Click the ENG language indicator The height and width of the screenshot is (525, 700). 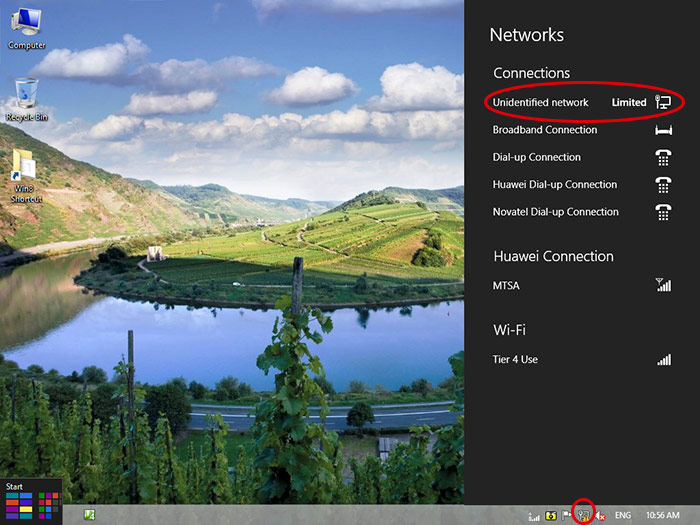pos(623,516)
